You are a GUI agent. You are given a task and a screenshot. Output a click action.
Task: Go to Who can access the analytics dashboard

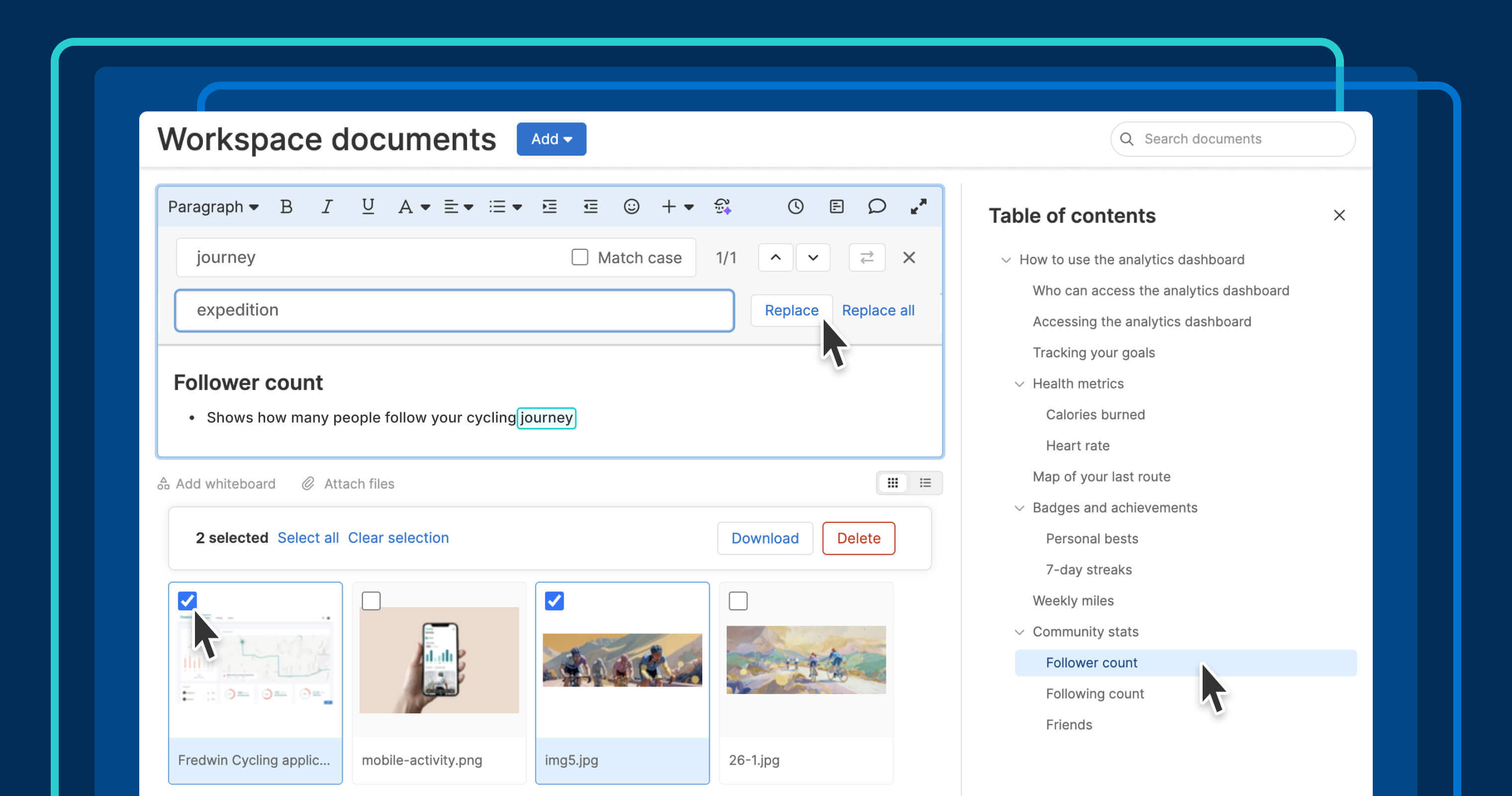[x=1160, y=291]
